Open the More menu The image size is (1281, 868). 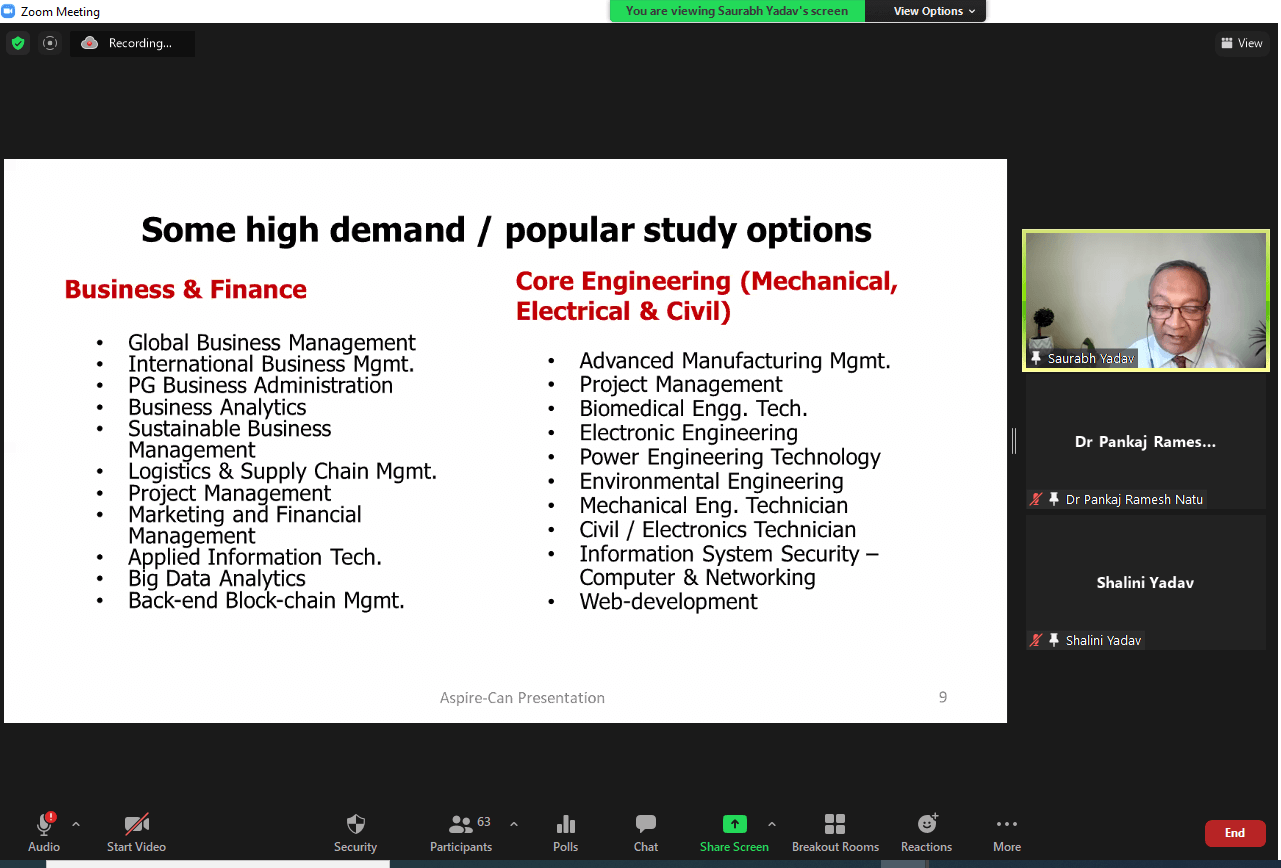coord(1007,833)
